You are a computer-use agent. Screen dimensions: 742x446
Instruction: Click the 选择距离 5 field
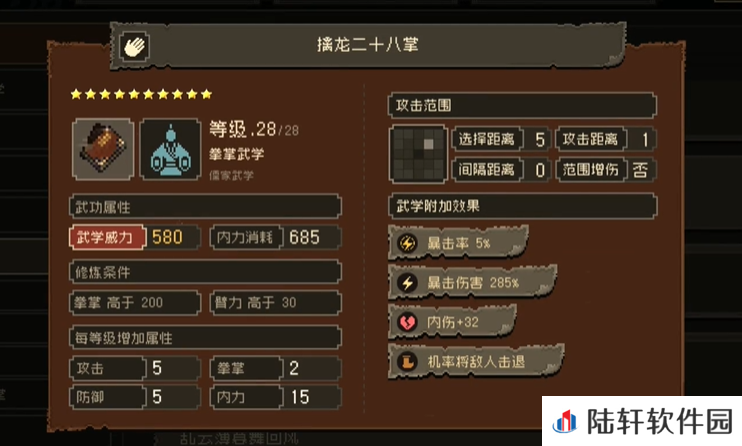[x=502, y=139]
